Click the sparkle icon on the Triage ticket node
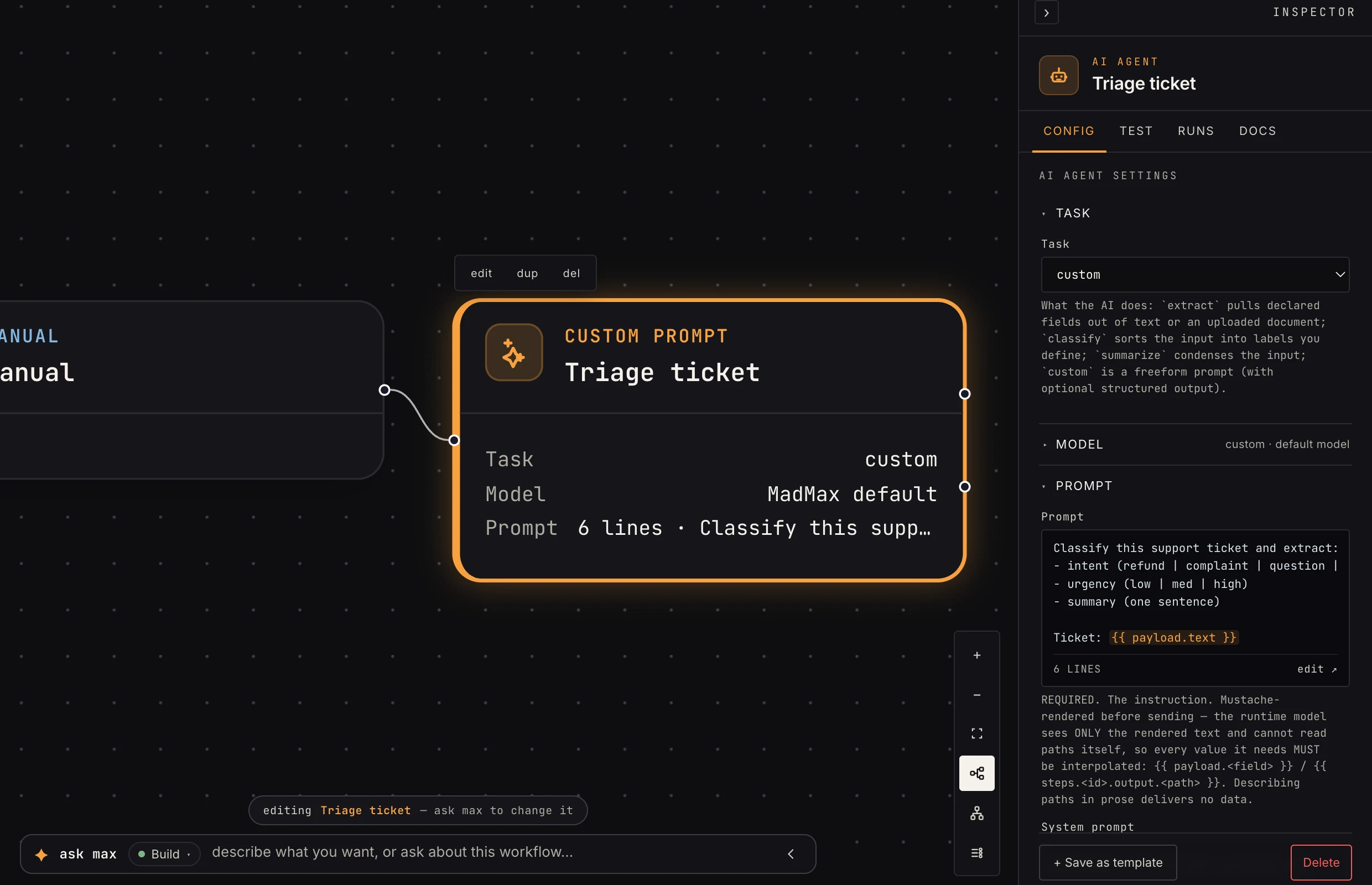1372x885 pixels. [x=514, y=352]
